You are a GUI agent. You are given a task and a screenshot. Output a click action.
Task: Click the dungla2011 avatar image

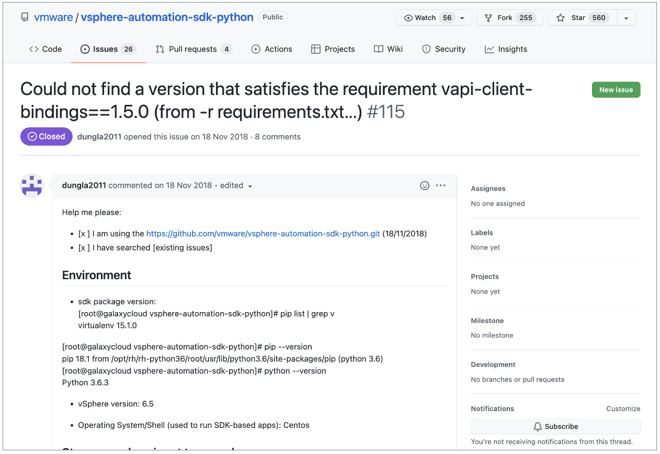click(x=32, y=186)
